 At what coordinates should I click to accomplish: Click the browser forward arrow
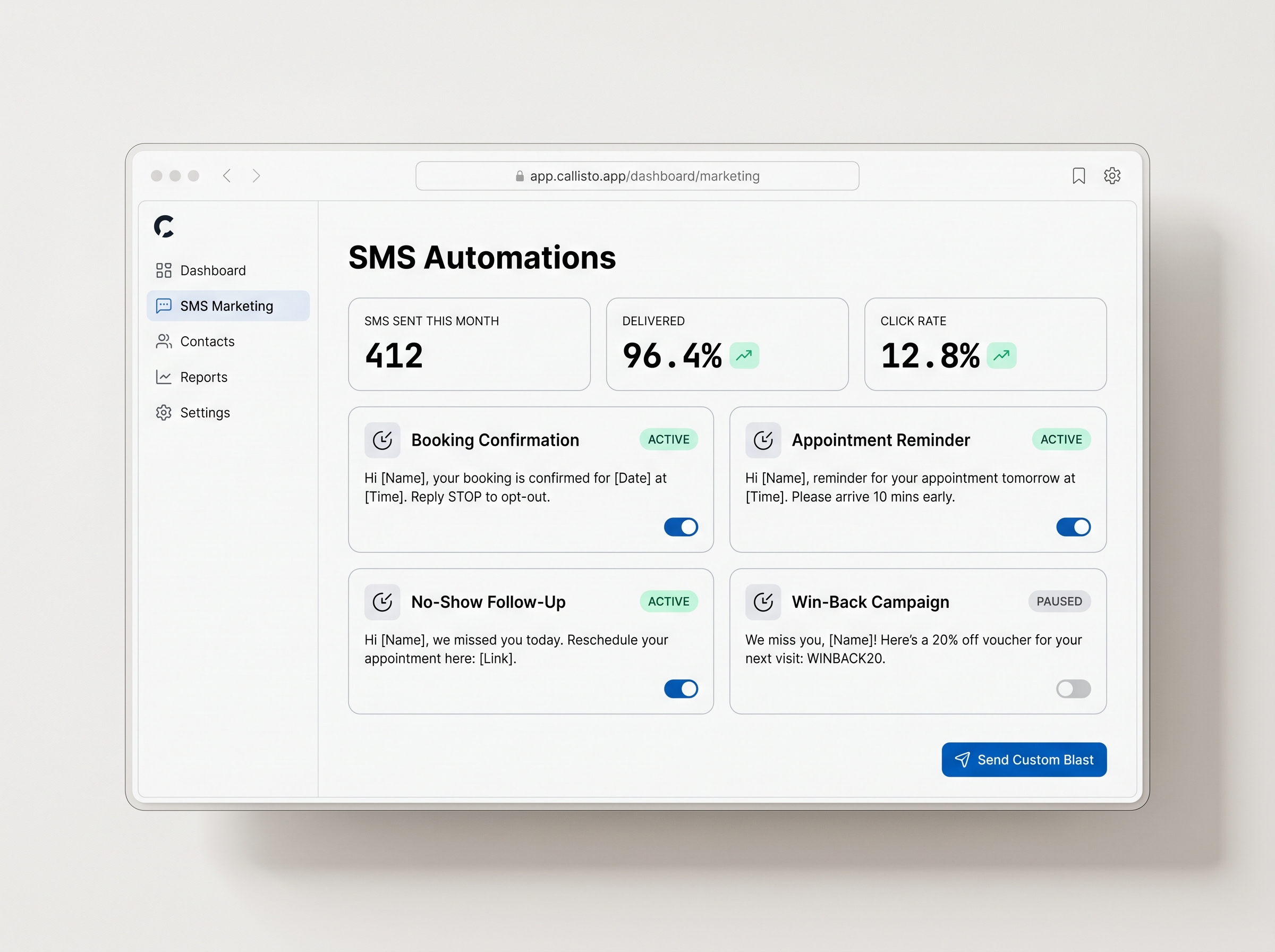pyautogui.click(x=257, y=176)
